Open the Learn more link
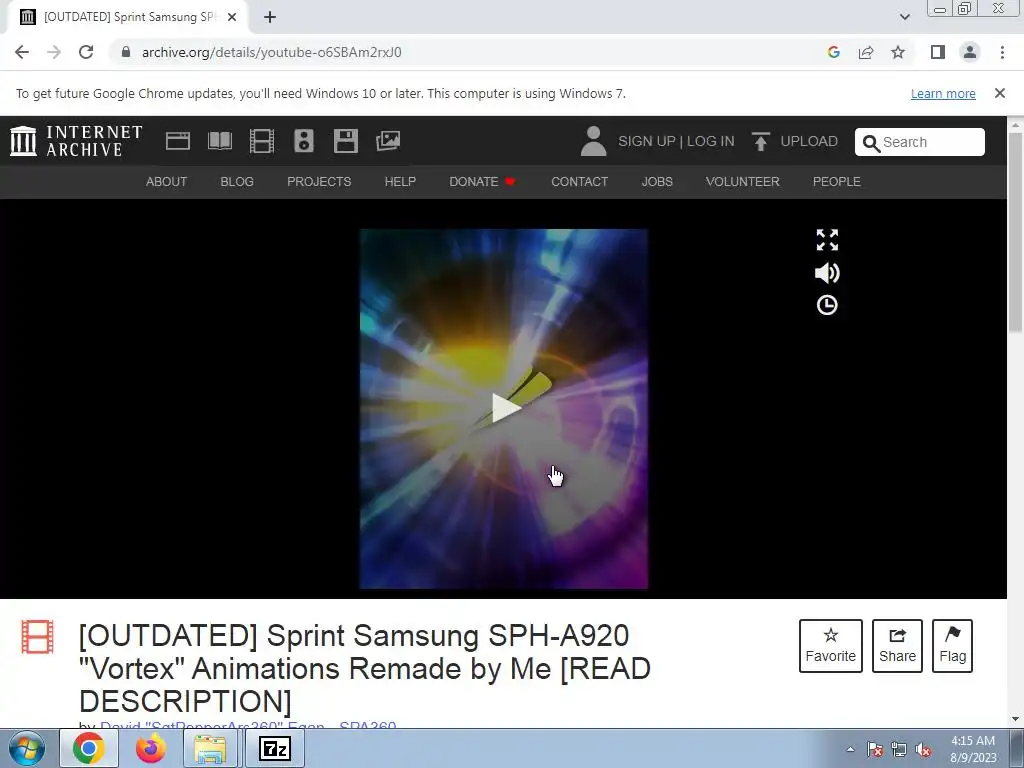The image size is (1024, 768). 943,93
